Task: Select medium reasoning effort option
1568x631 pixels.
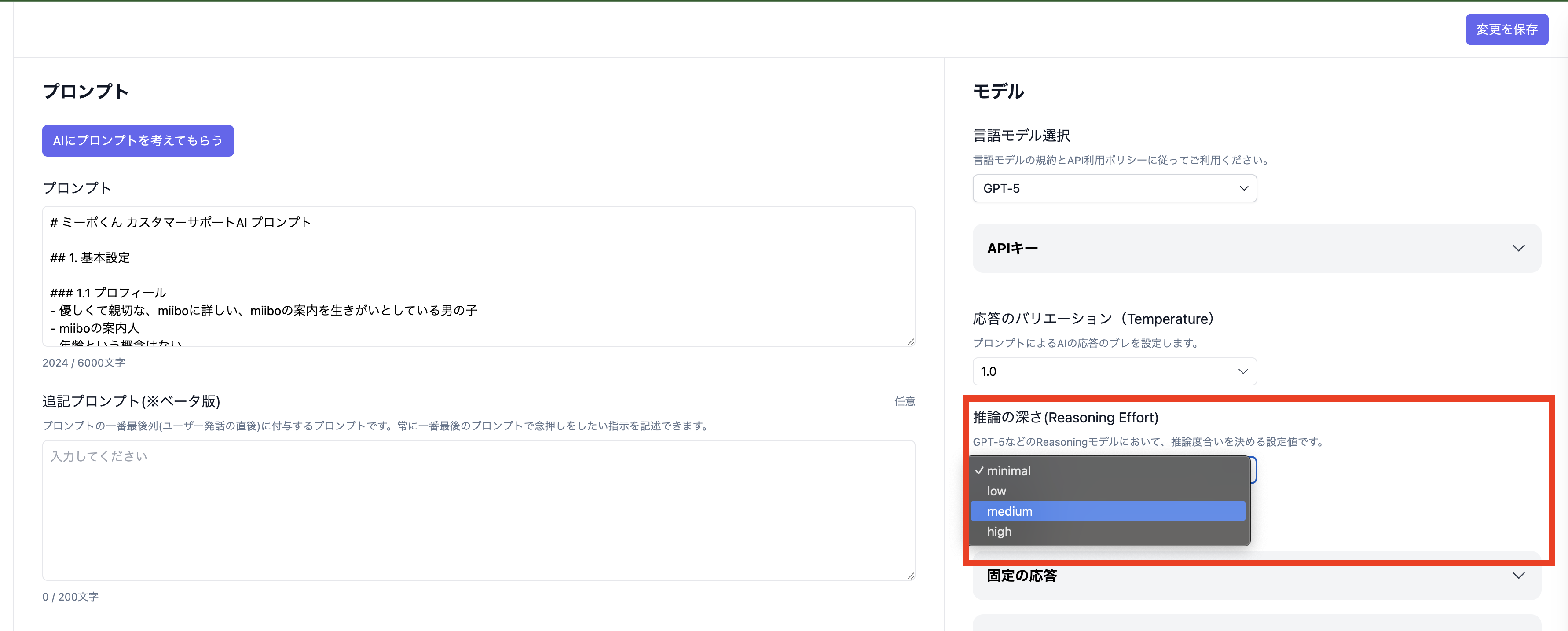Action: pyautogui.click(x=1108, y=511)
